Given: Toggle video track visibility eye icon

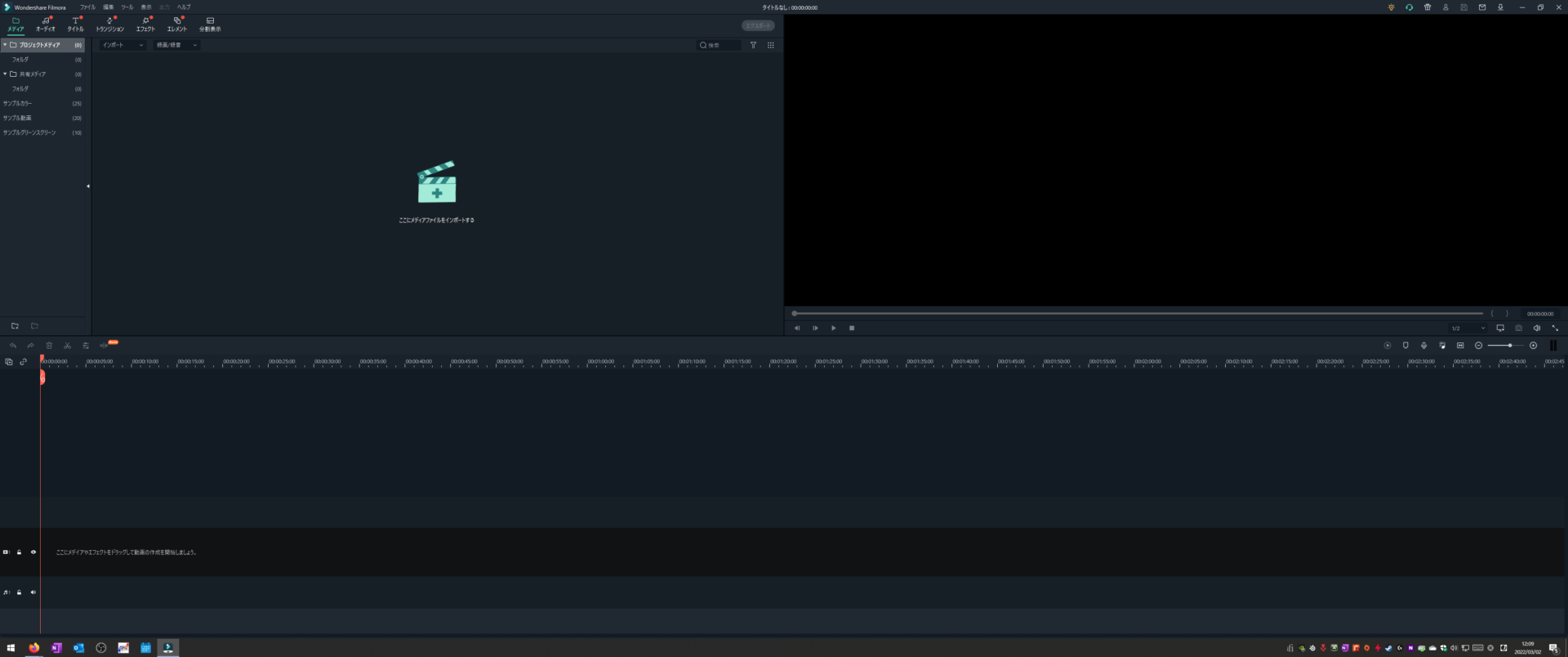Looking at the screenshot, I should click(33, 552).
